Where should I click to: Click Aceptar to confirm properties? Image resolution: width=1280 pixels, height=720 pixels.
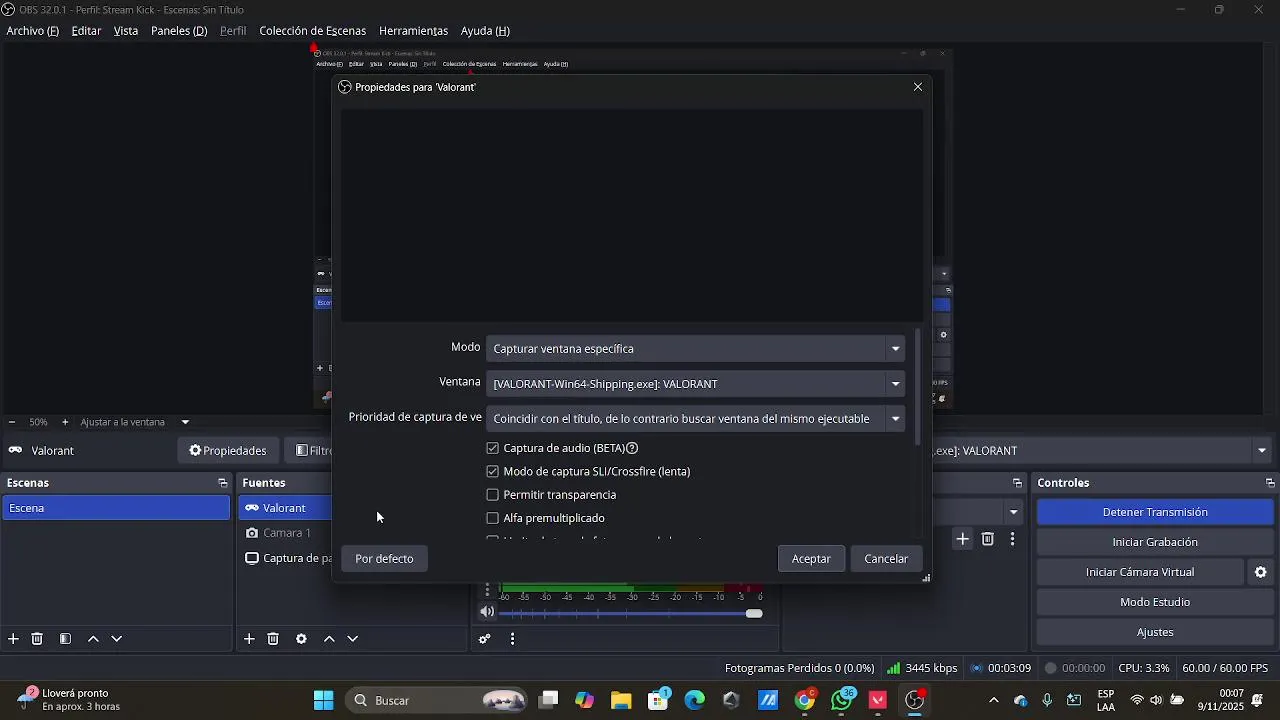811,559
